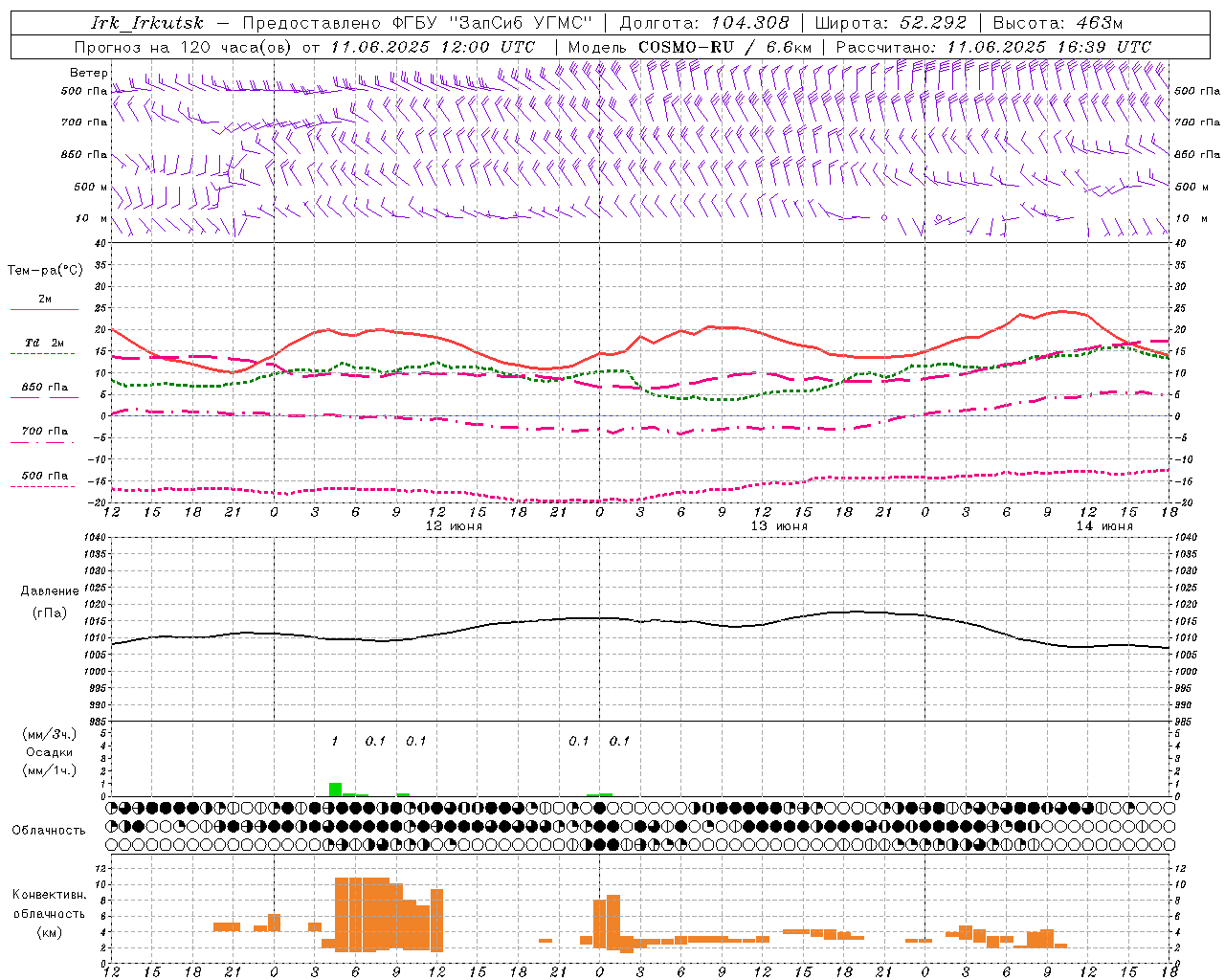Click the 12 июня date label
This screenshot has width=1225, height=980.
(x=454, y=526)
